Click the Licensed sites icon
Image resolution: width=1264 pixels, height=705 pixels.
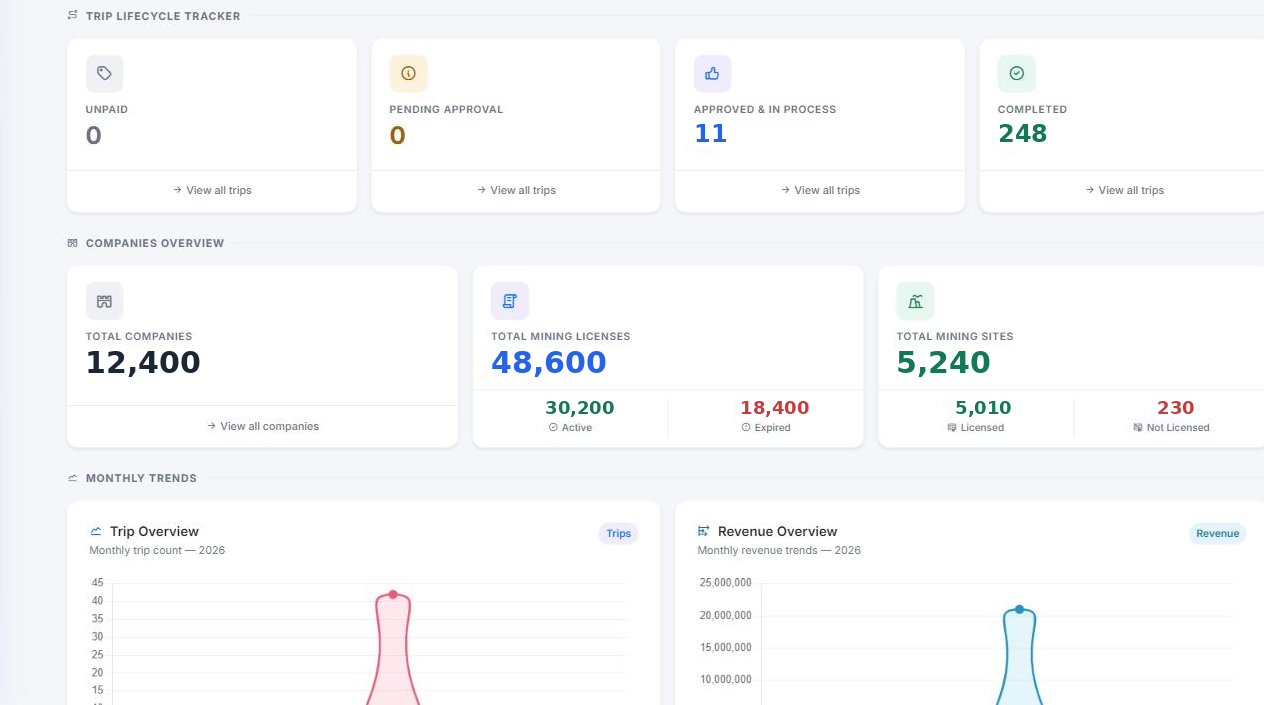tap(952, 427)
